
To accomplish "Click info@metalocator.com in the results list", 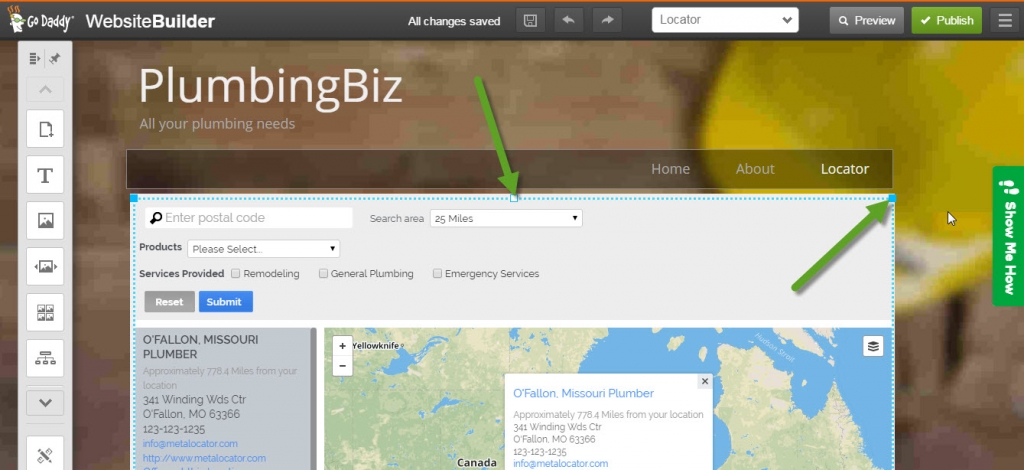I will tap(190, 444).
